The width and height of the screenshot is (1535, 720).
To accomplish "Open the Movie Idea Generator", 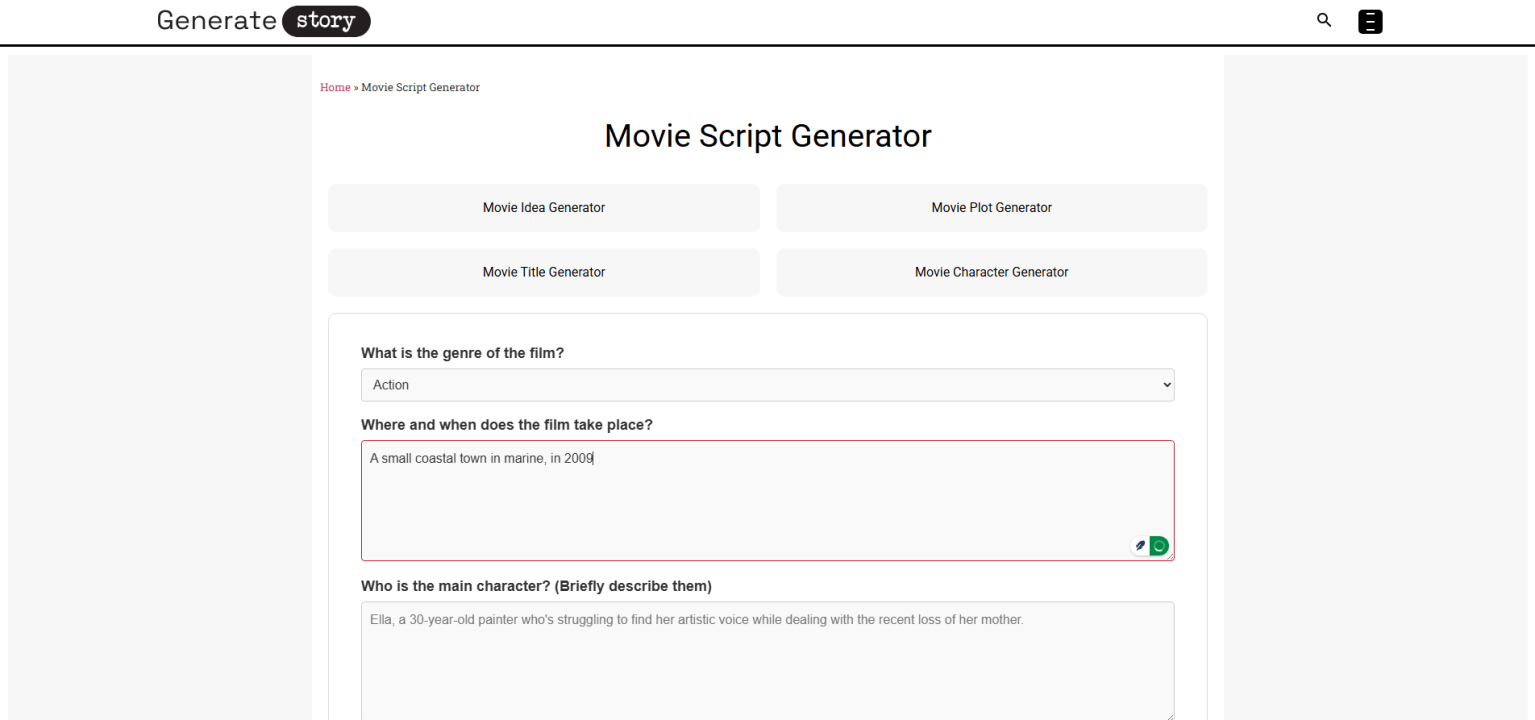I will point(543,207).
